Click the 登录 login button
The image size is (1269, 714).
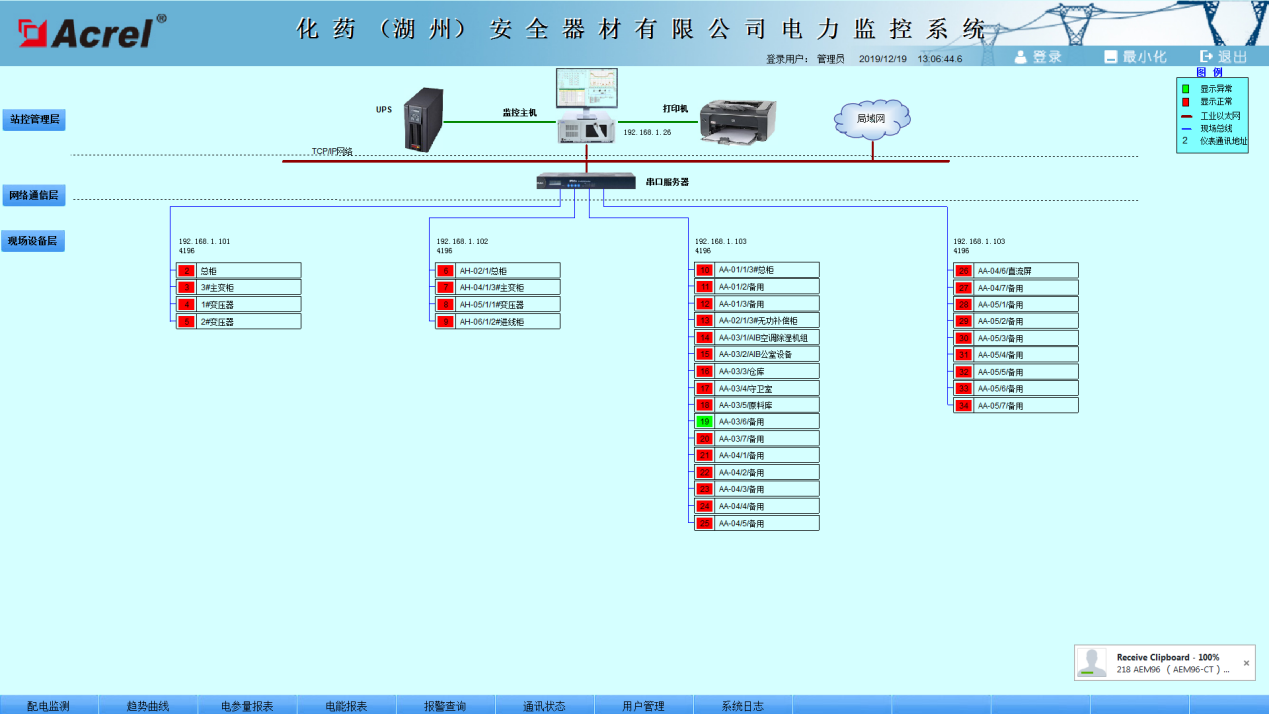pyautogui.click(x=1038, y=57)
